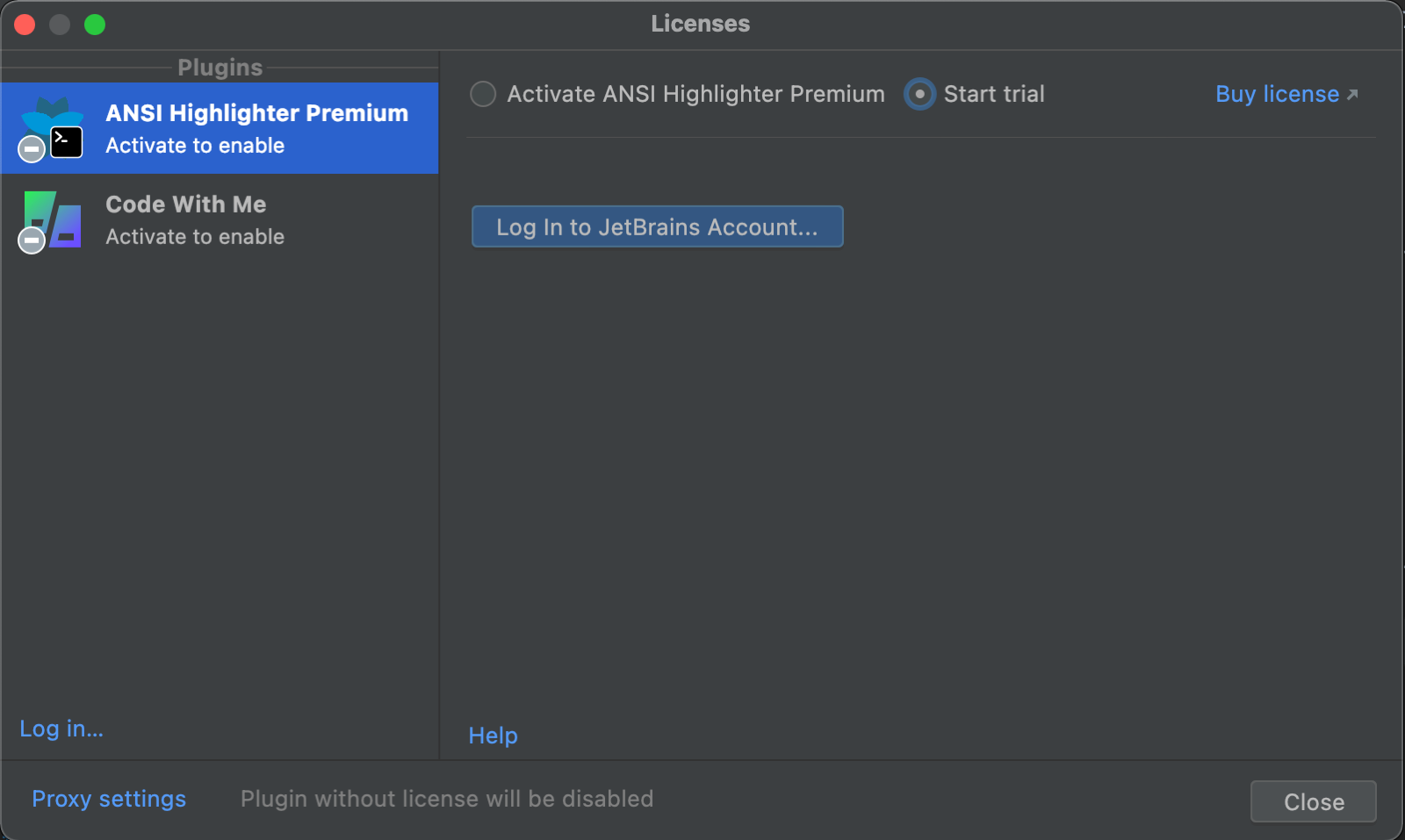
Task: Click the Plugins section header
Action: click(220, 68)
